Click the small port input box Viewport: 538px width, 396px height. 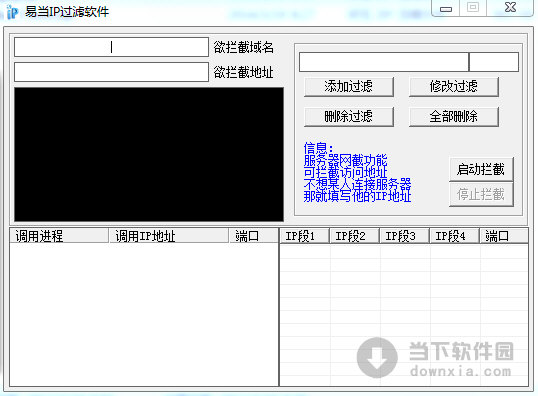pos(494,62)
